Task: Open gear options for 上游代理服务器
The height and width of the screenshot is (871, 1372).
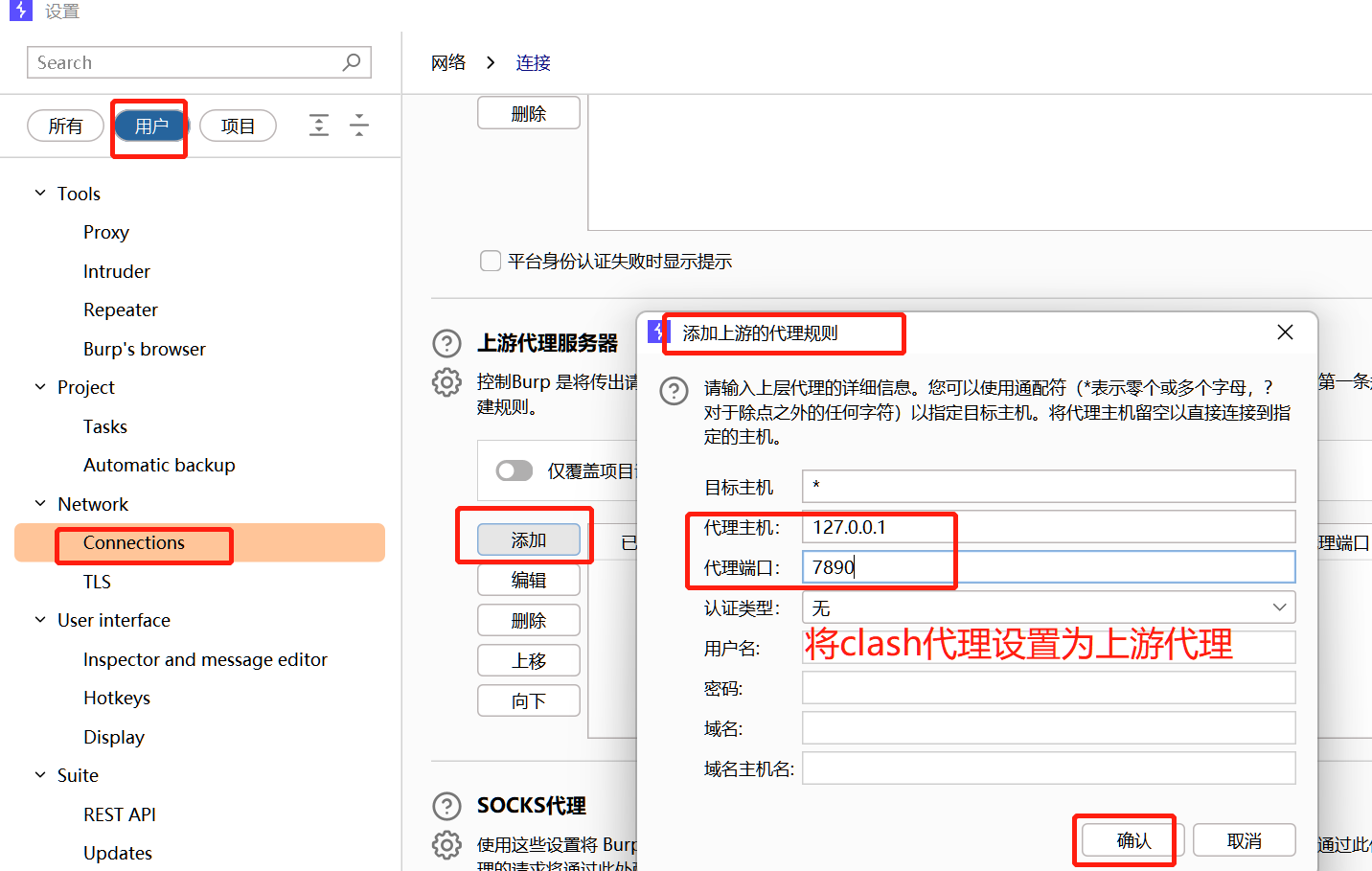Action: point(446,382)
